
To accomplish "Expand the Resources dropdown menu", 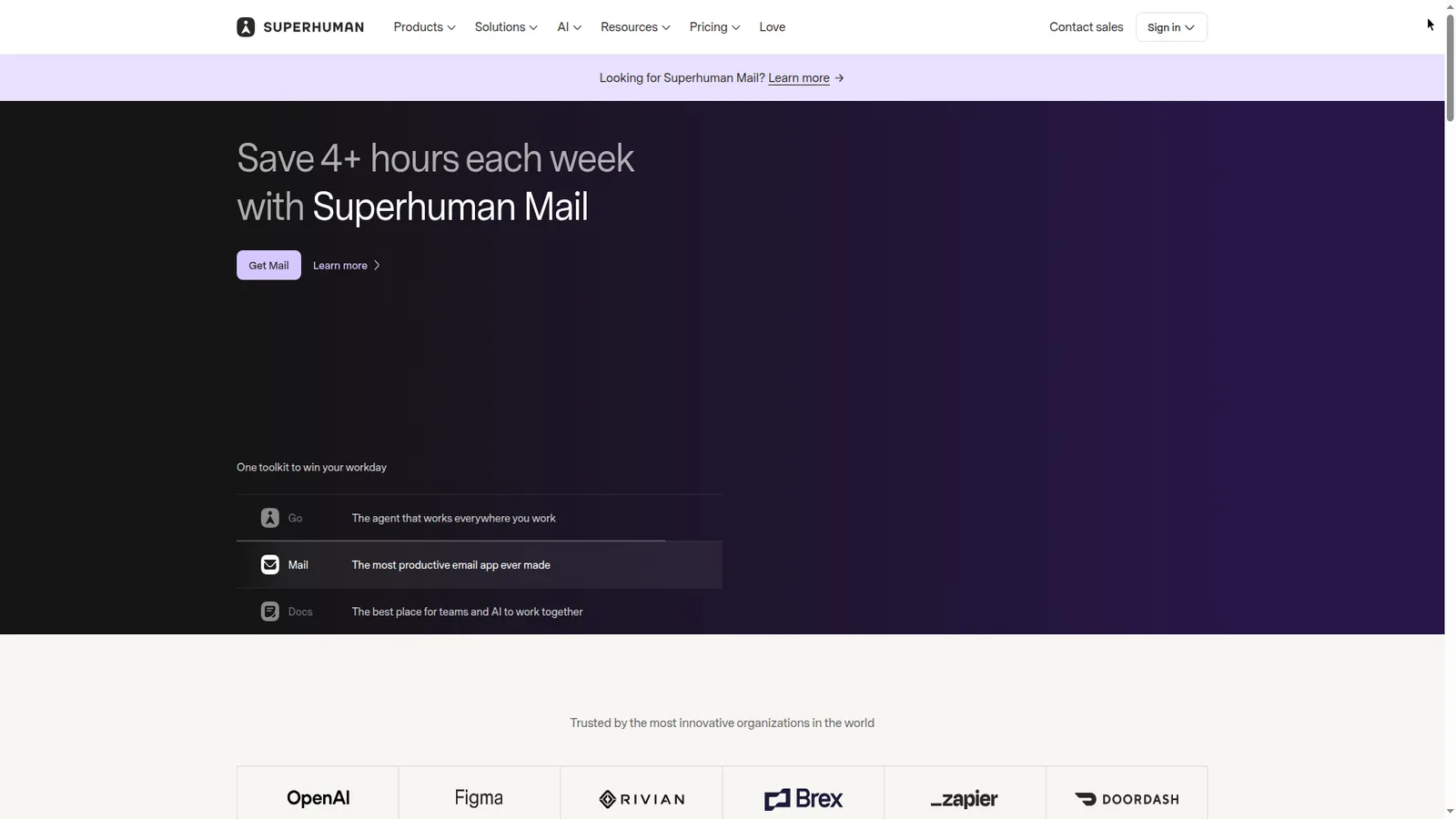I will (x=635, y=27).
